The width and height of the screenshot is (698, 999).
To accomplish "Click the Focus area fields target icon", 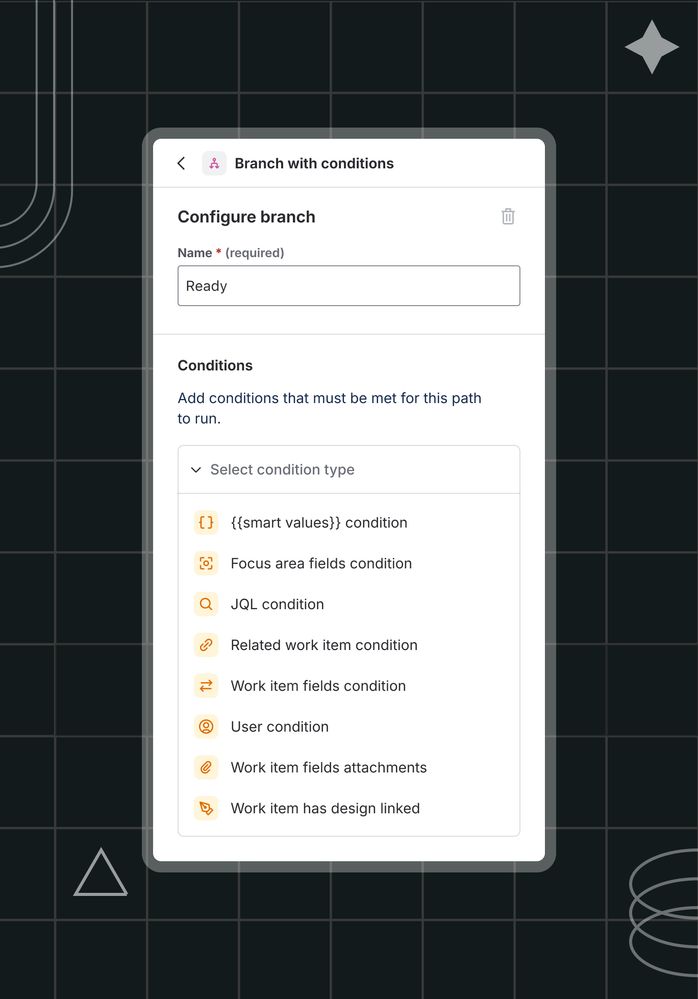I will click(206, 563).
